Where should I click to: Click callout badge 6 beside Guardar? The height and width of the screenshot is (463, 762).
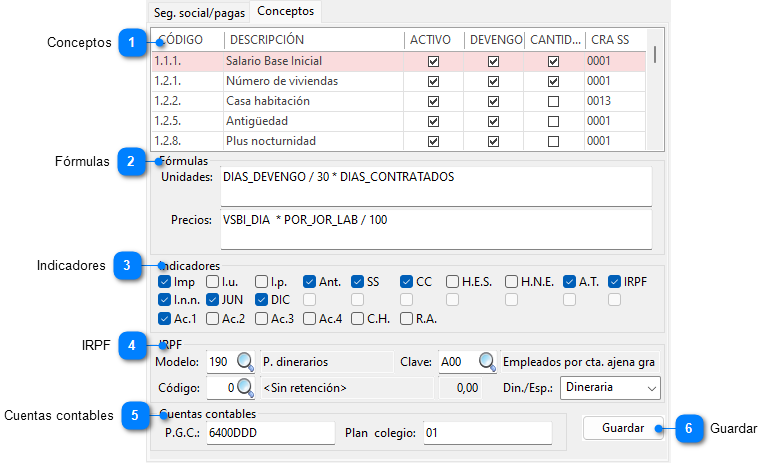pos(688,427)
